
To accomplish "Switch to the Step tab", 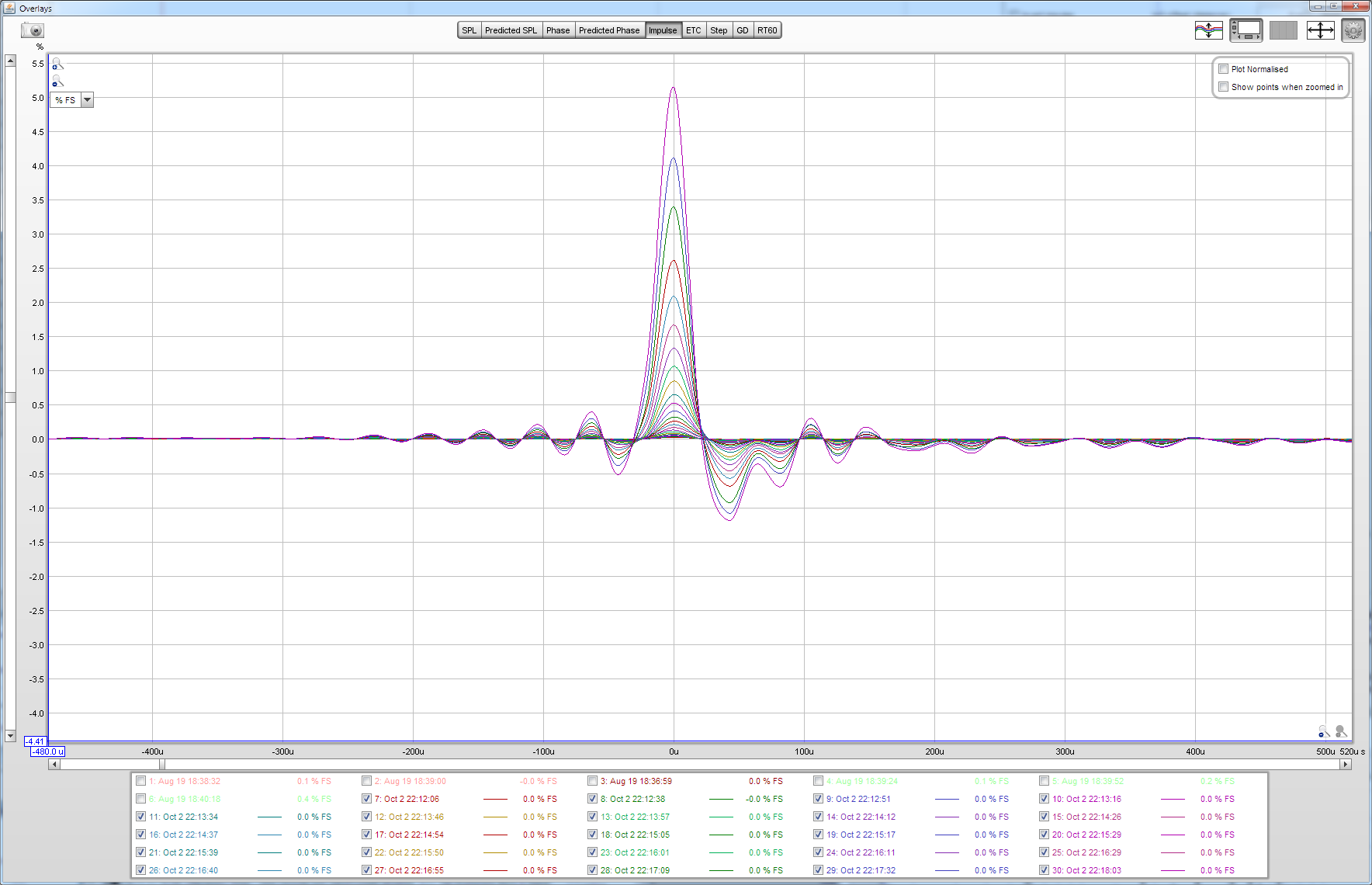I will click(719, 30).
